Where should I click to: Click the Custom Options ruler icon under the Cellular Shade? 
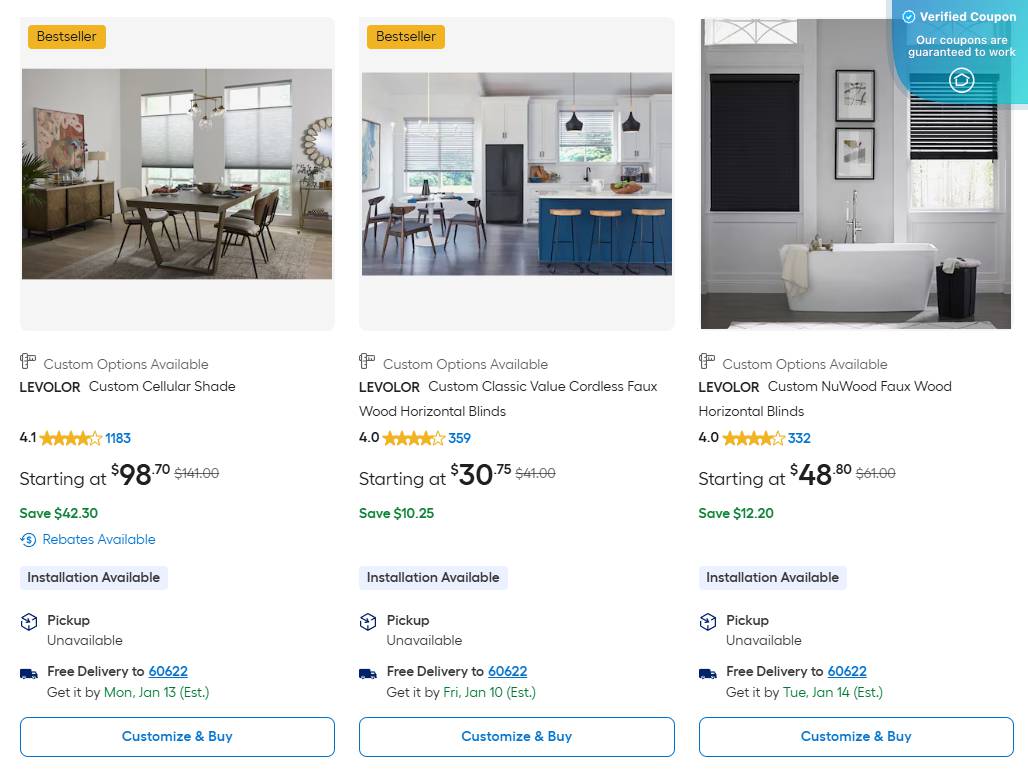[28, 362]
